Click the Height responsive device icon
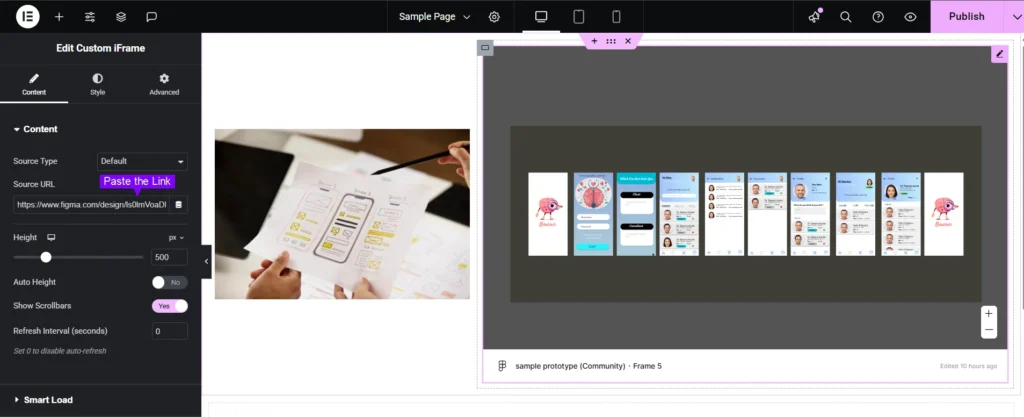This screenshot has width=1024, height=417. pyautogui.click(x=52, y=238)
